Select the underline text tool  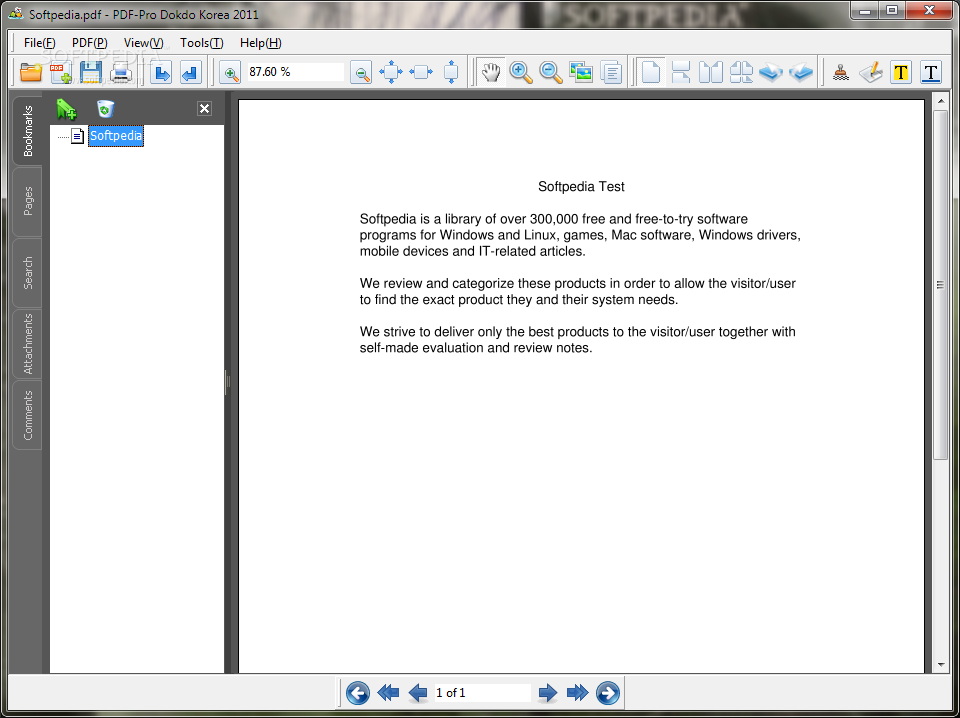(931, 72)
